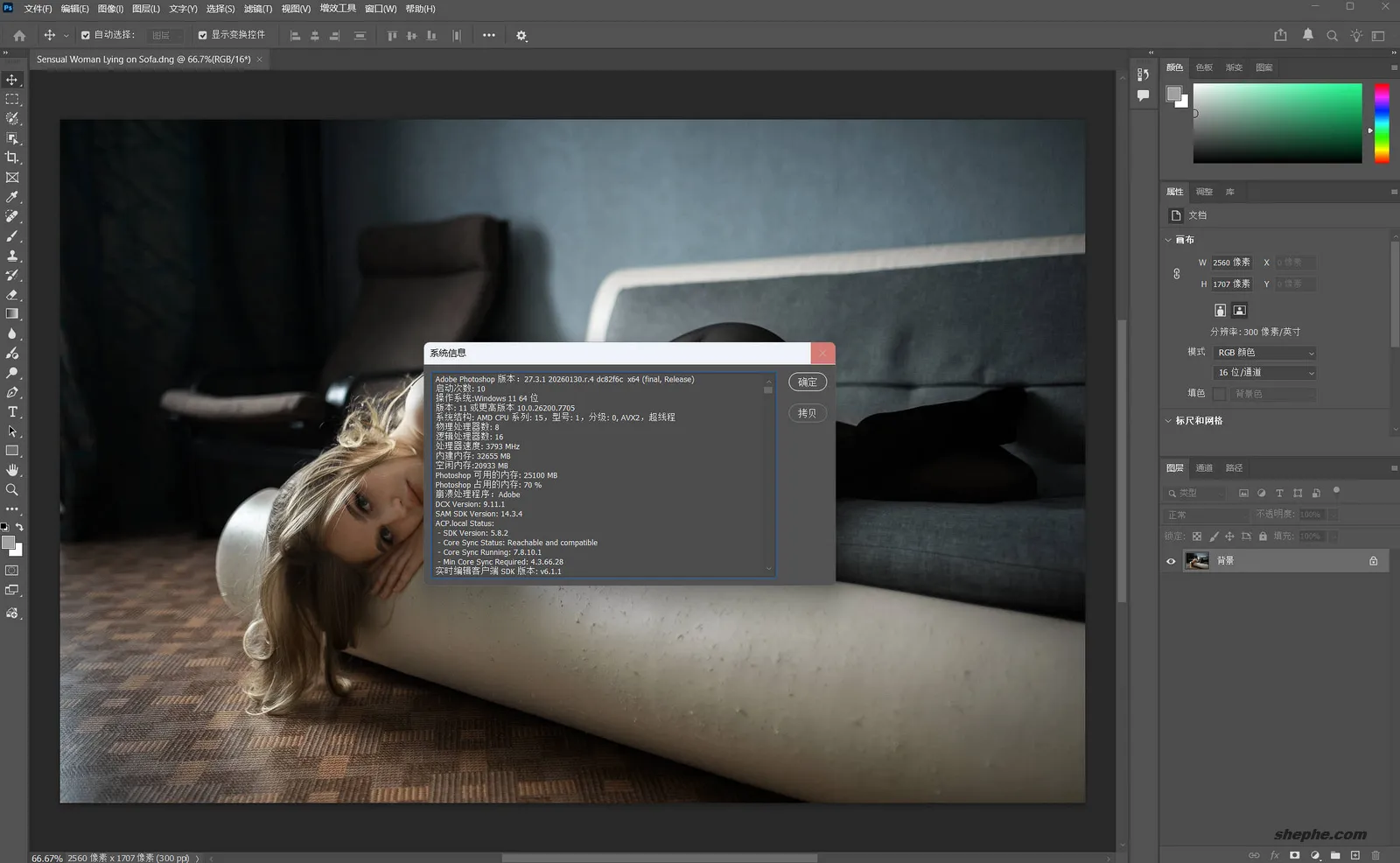Collapse the 画布 section in Properties

pyautogui.click(x=1169, y=239)
